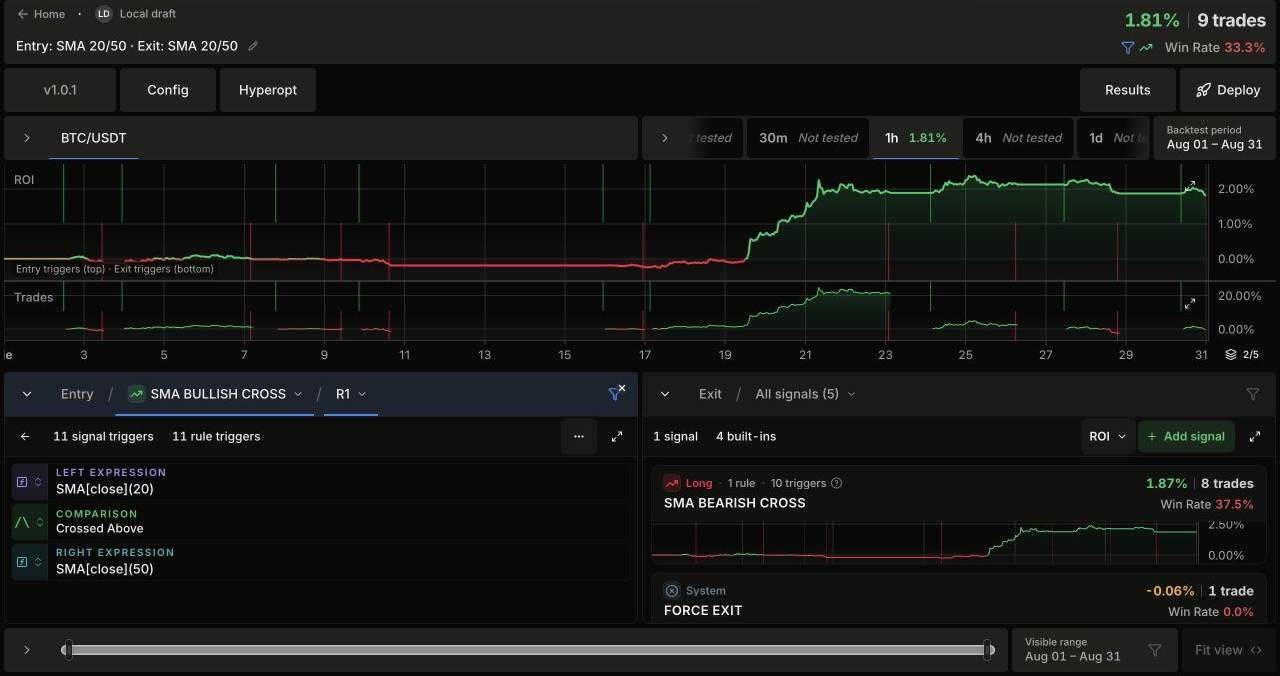Toggle the Exit panel filter icon

(x=1253, y=394)
